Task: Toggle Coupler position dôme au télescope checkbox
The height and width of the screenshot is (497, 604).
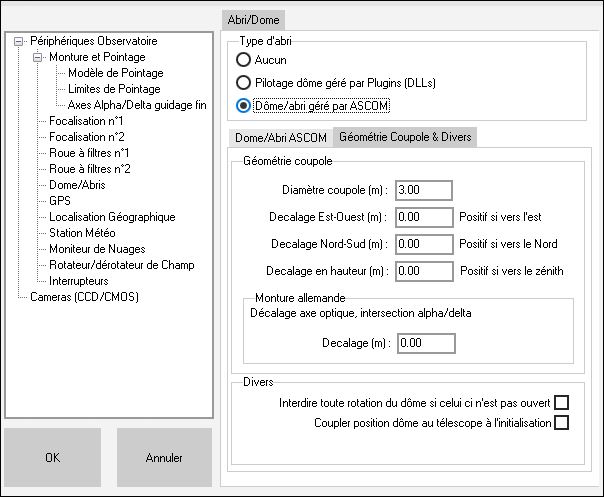Action: coord(561,423)
